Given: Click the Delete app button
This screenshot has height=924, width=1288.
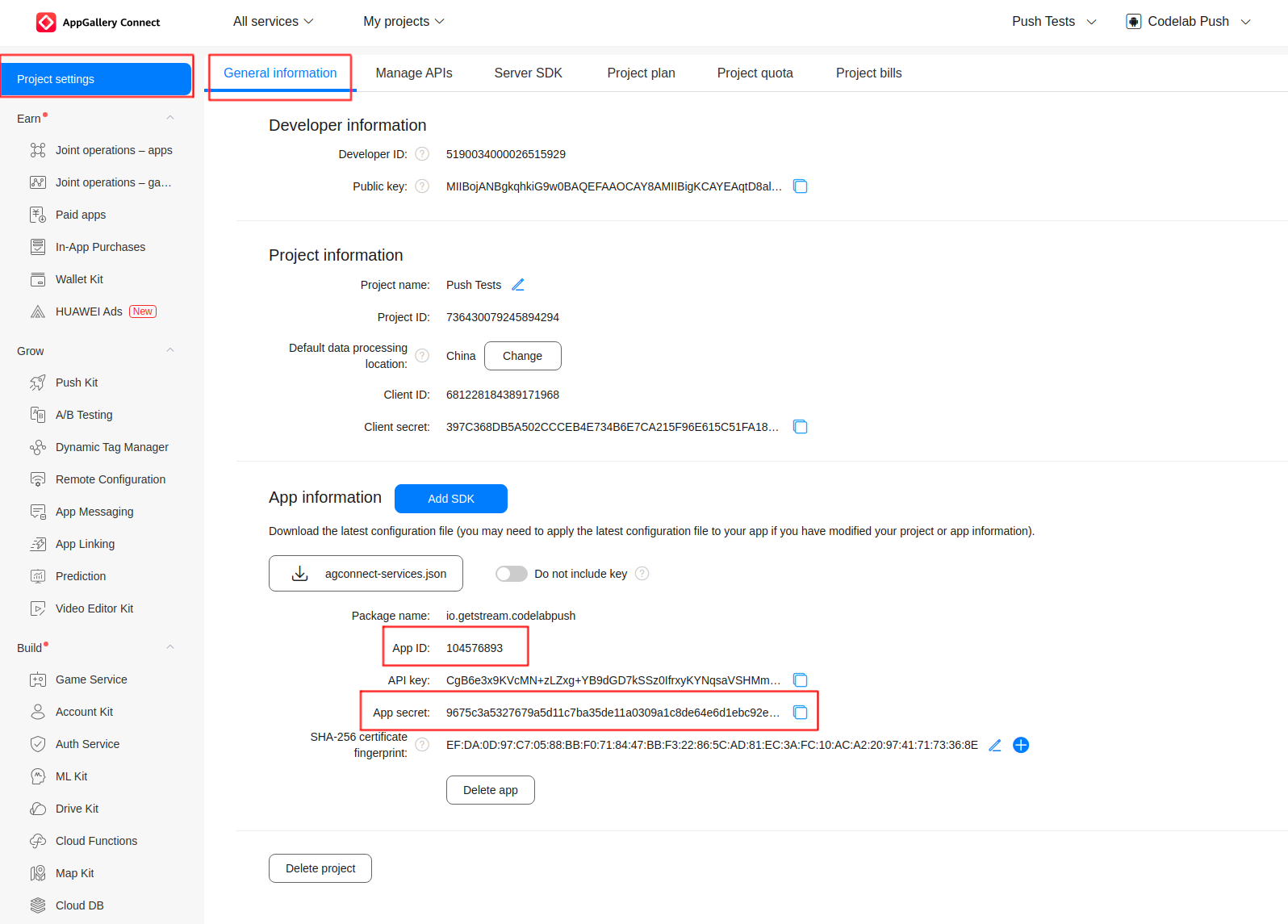Looking at the screenshot, I should coord(491,790).
